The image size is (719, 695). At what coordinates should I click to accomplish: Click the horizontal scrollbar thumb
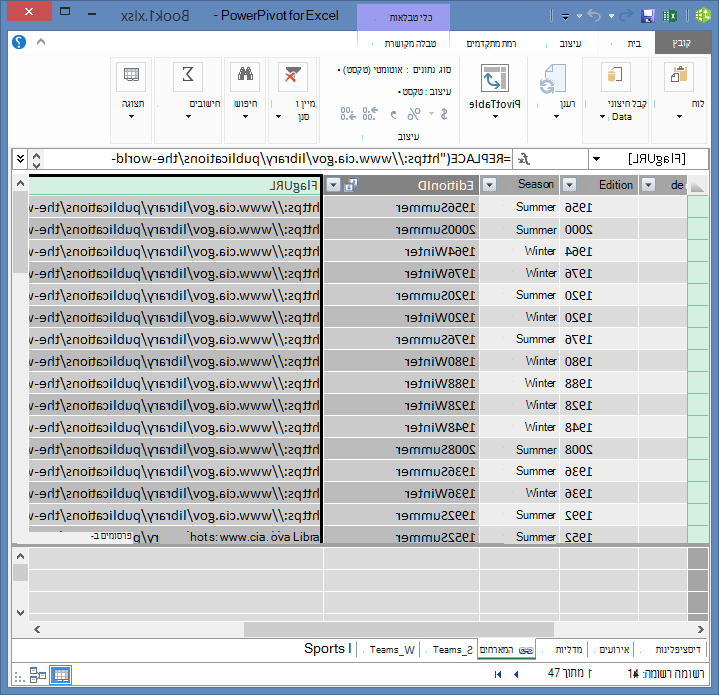tap(398, 629)
